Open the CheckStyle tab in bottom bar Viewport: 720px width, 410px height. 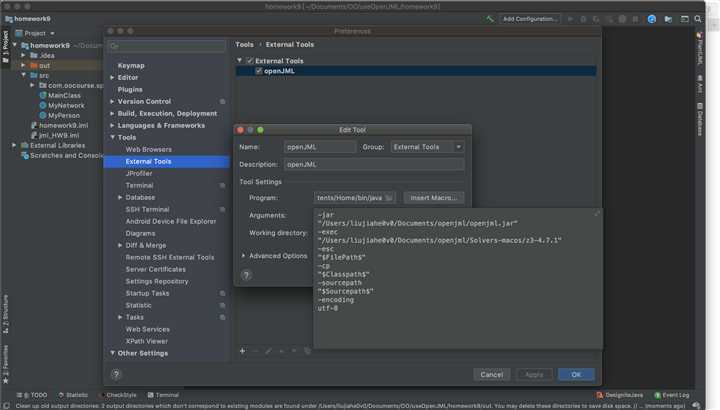tap(118, 395)
